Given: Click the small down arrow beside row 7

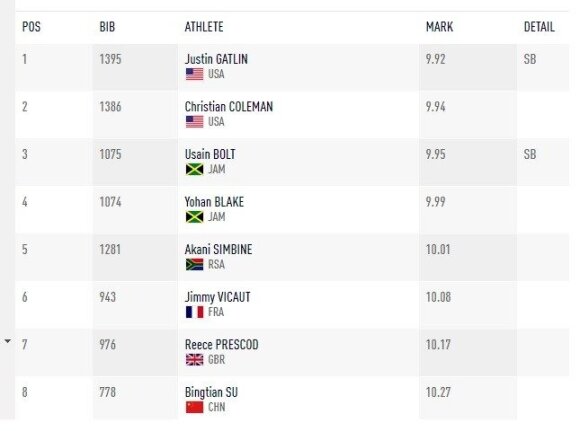Looking at the screenshot, I should click(x=7, y=341).
